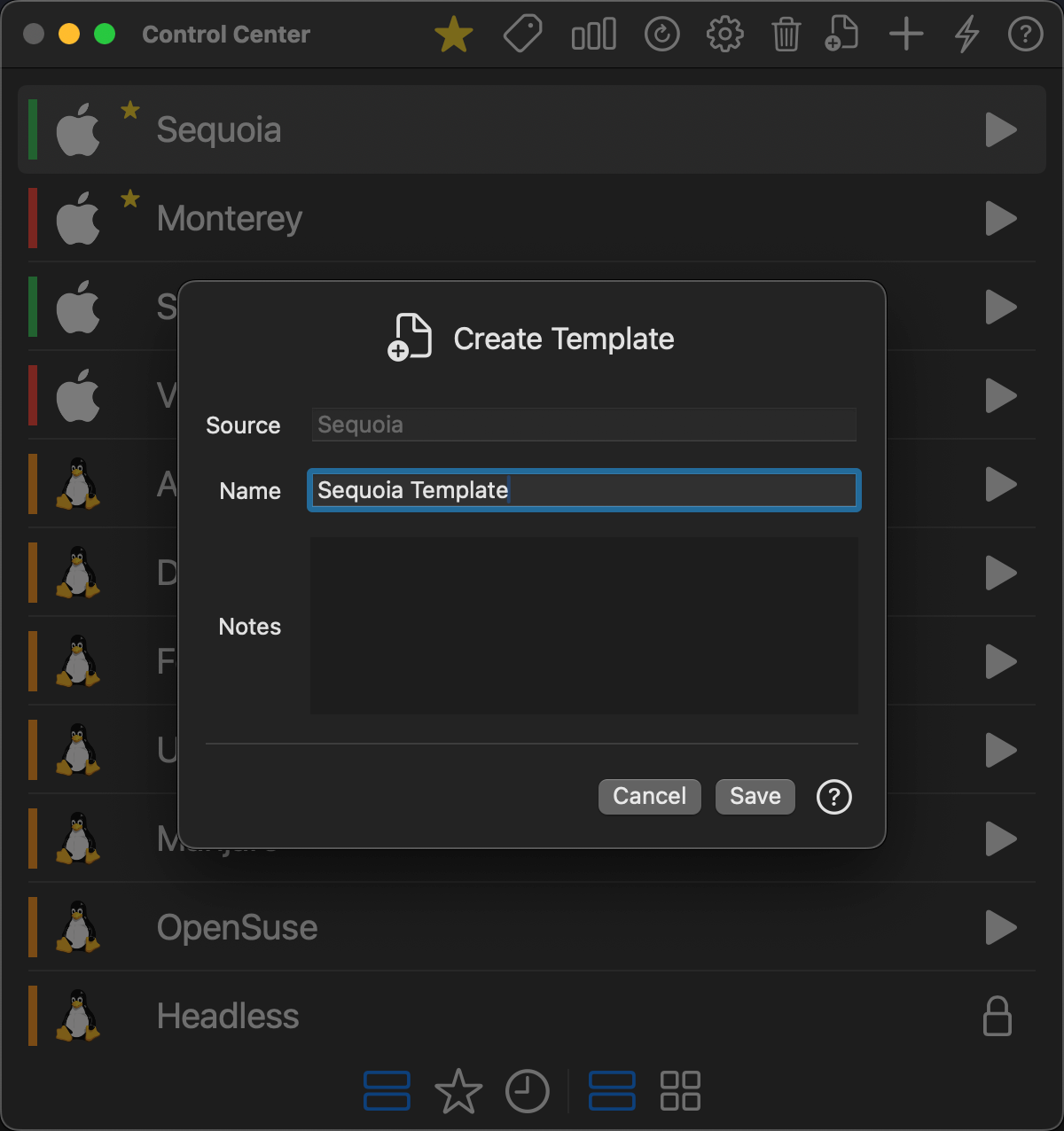Toggle the star filter in the bottom bar
The image size is (1064, 1131).
(x=458, y=1091)
